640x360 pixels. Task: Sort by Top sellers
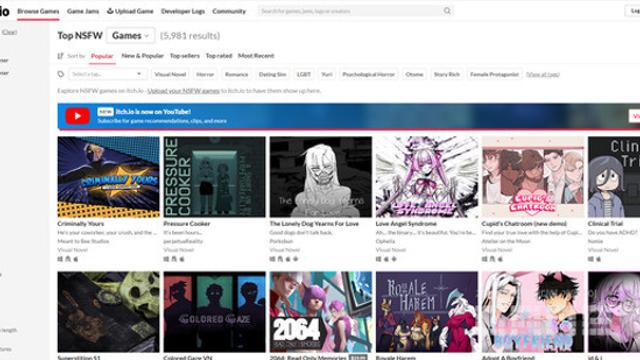click(x=184, y=56)
